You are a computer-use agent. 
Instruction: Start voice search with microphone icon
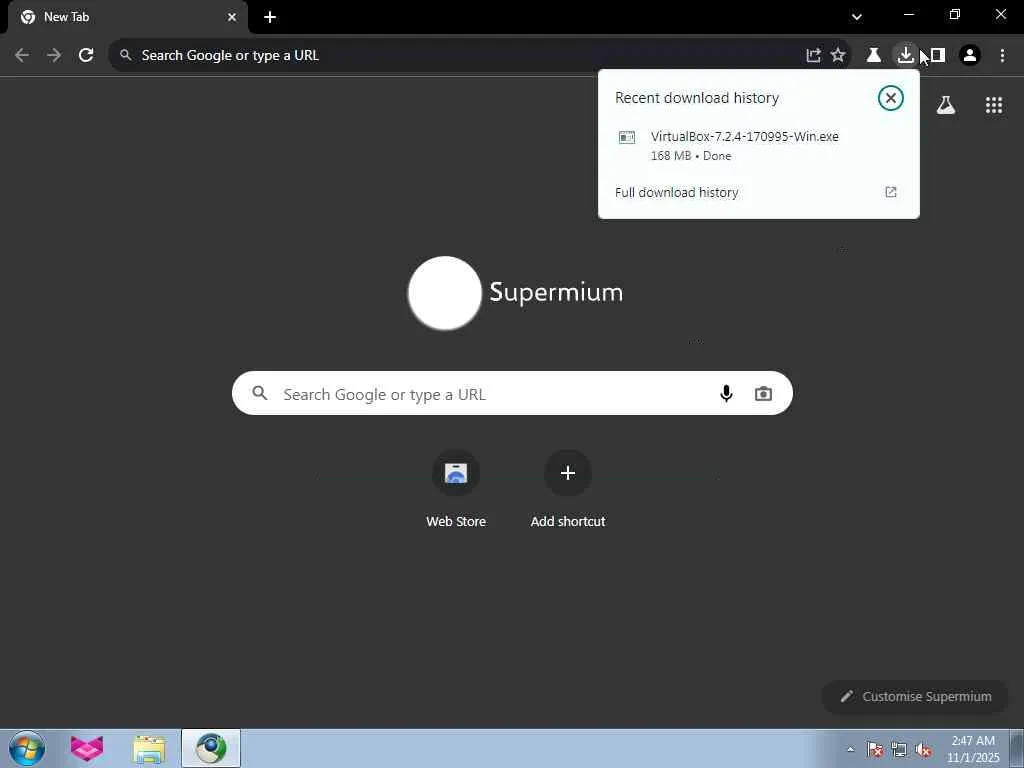click(x=726, y=393)
